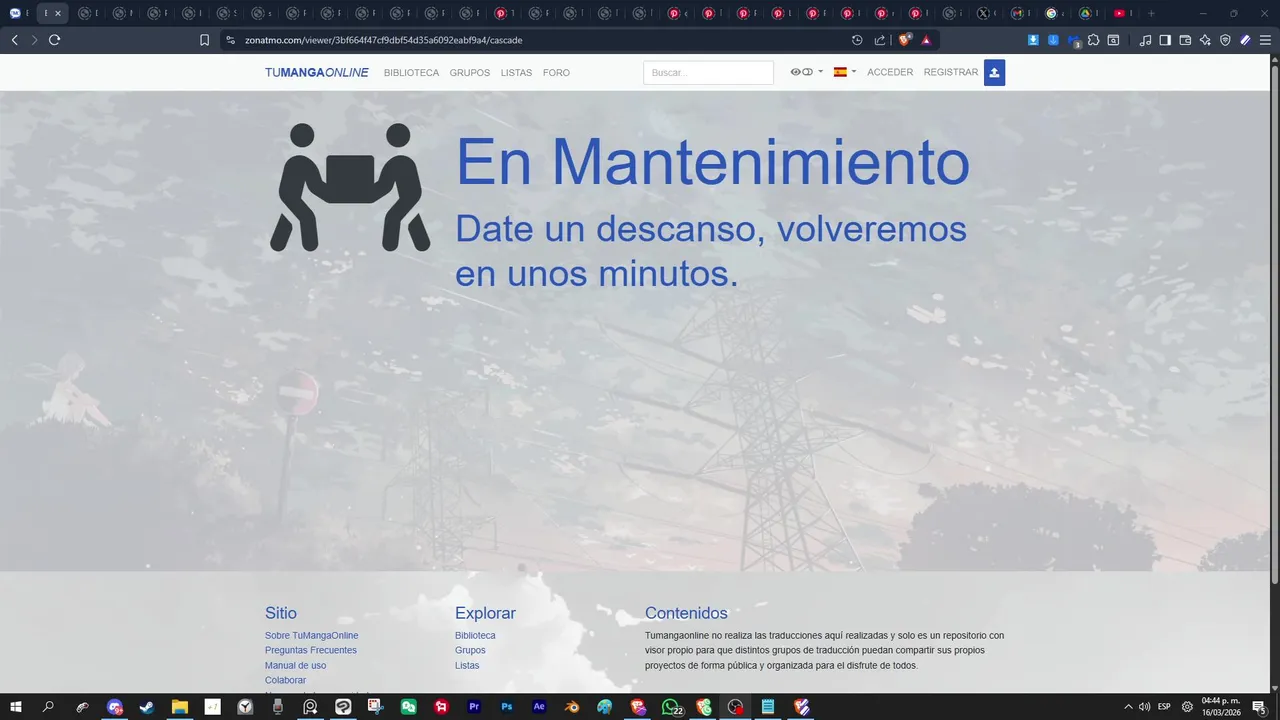This screenshot has height=720, width=1280.
Task: Open the history clock icon in address bar
Action: (x=857, y=40)
